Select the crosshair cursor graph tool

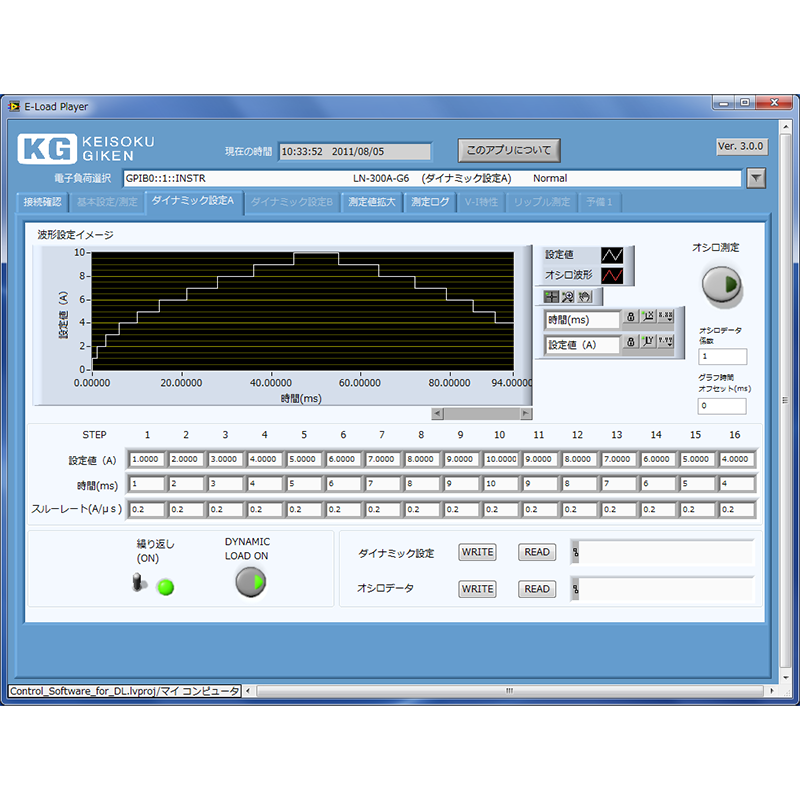click(x=551, y=296)
